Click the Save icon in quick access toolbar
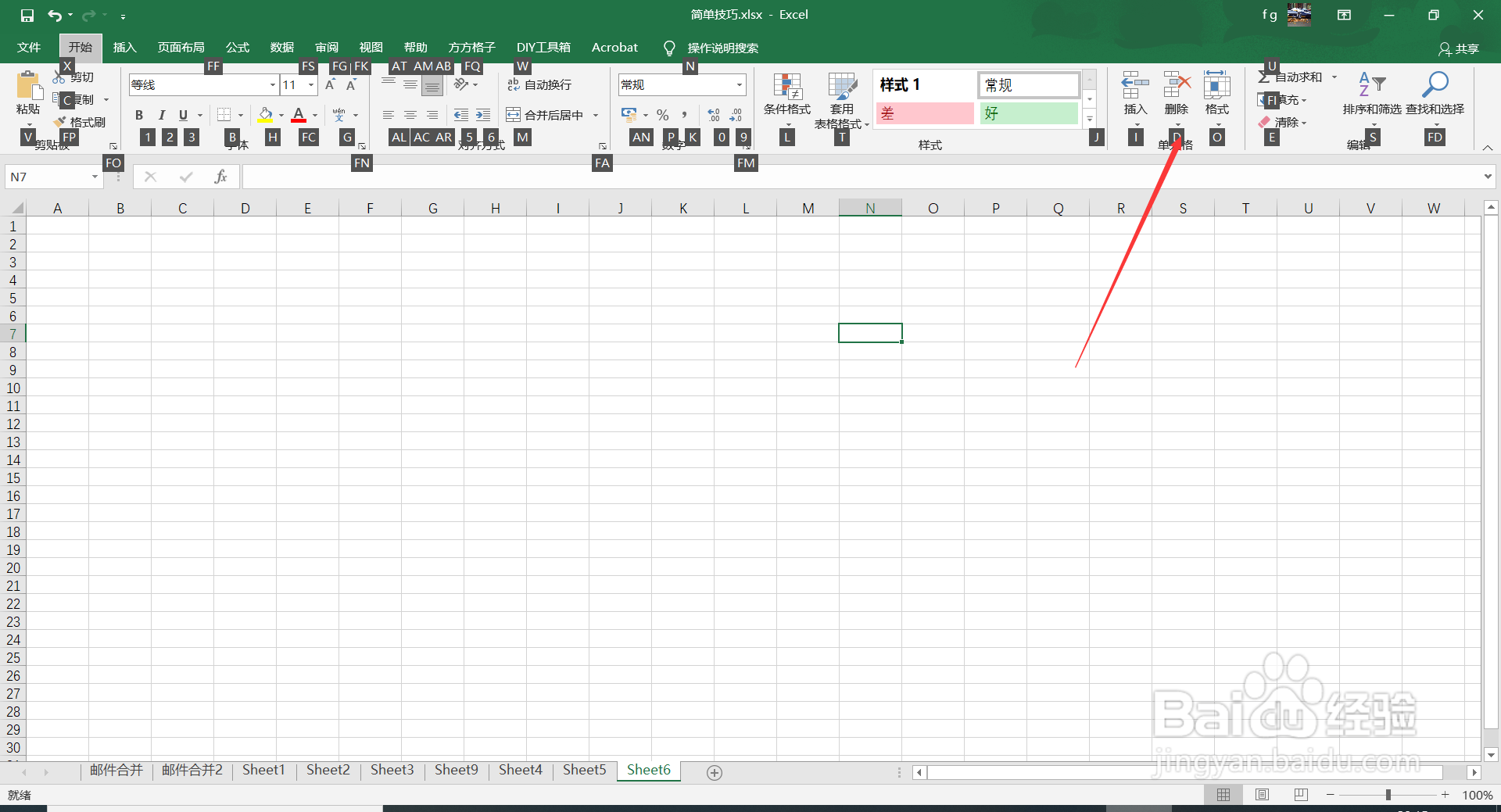 point(27,15)
